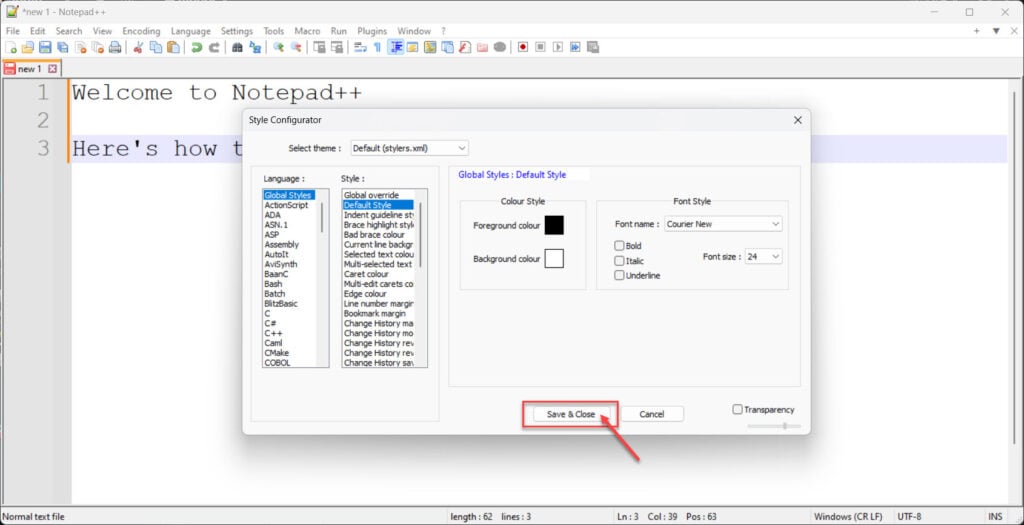1024x525 pixels.
Task: Open the Document Map toolbar icon
Action: pyautogui.click(x=430, y=47)
